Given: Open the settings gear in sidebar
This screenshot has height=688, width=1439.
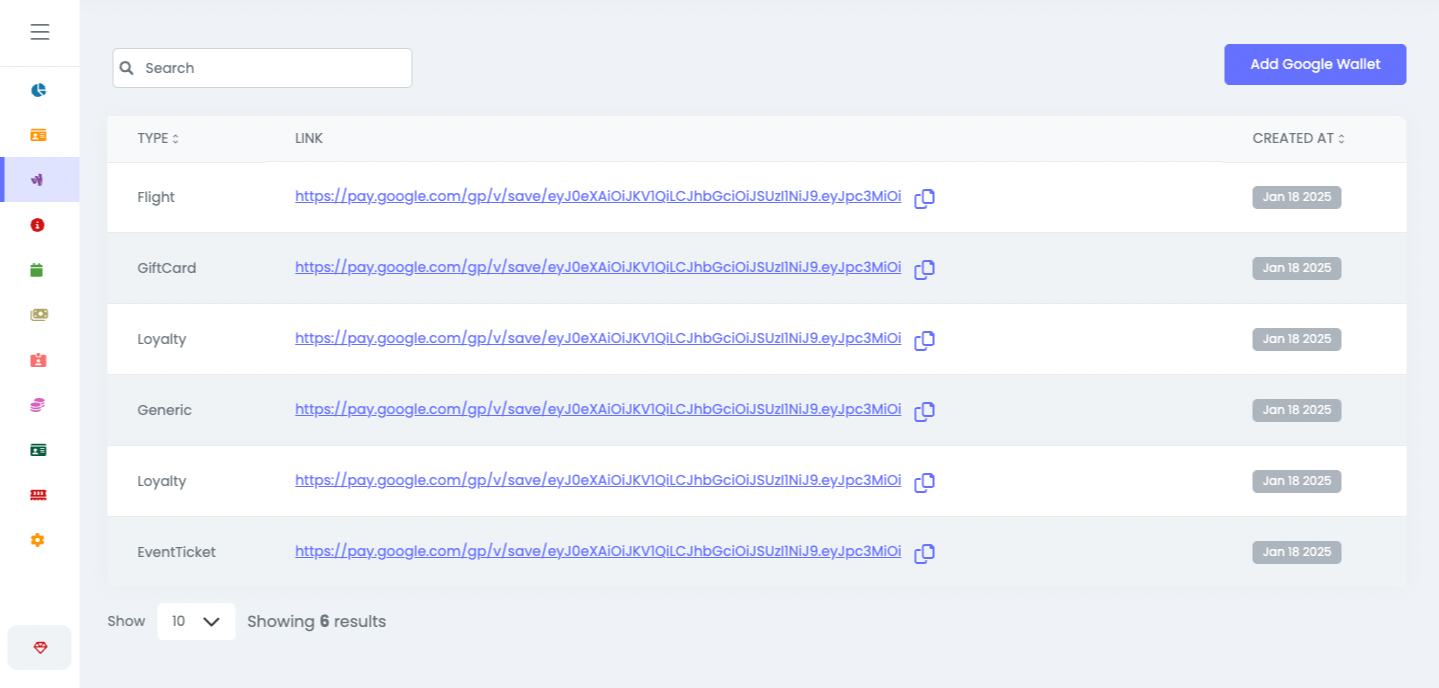Looking at the screenshot, I should [x=39, y=540].
